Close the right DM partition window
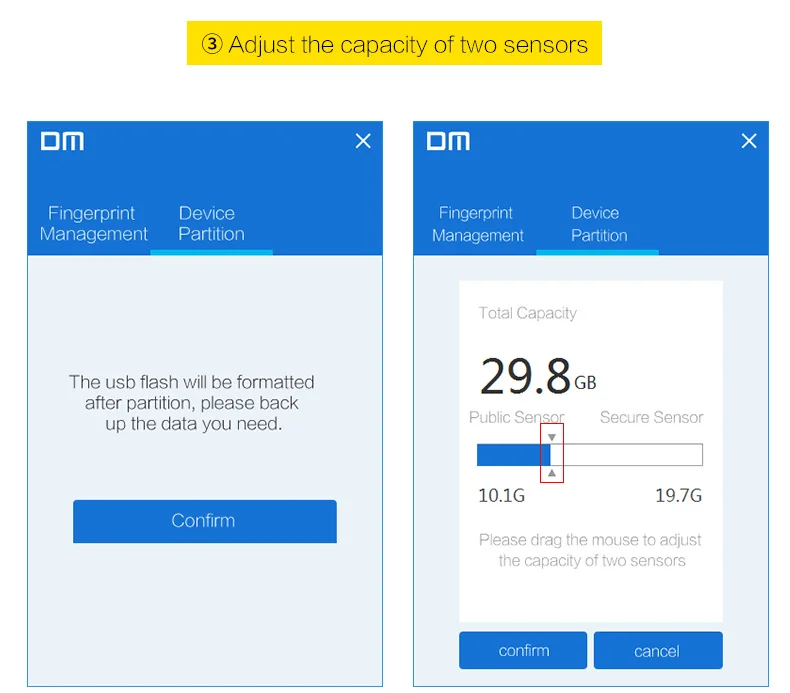790x693 pixels. point(749,141)
